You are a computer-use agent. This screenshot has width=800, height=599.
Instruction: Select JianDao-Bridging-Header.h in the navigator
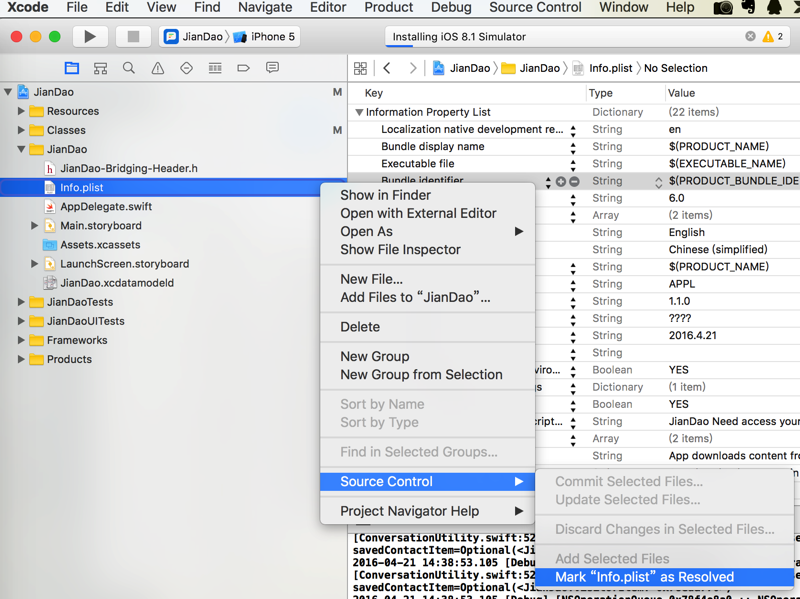(129, 168)
